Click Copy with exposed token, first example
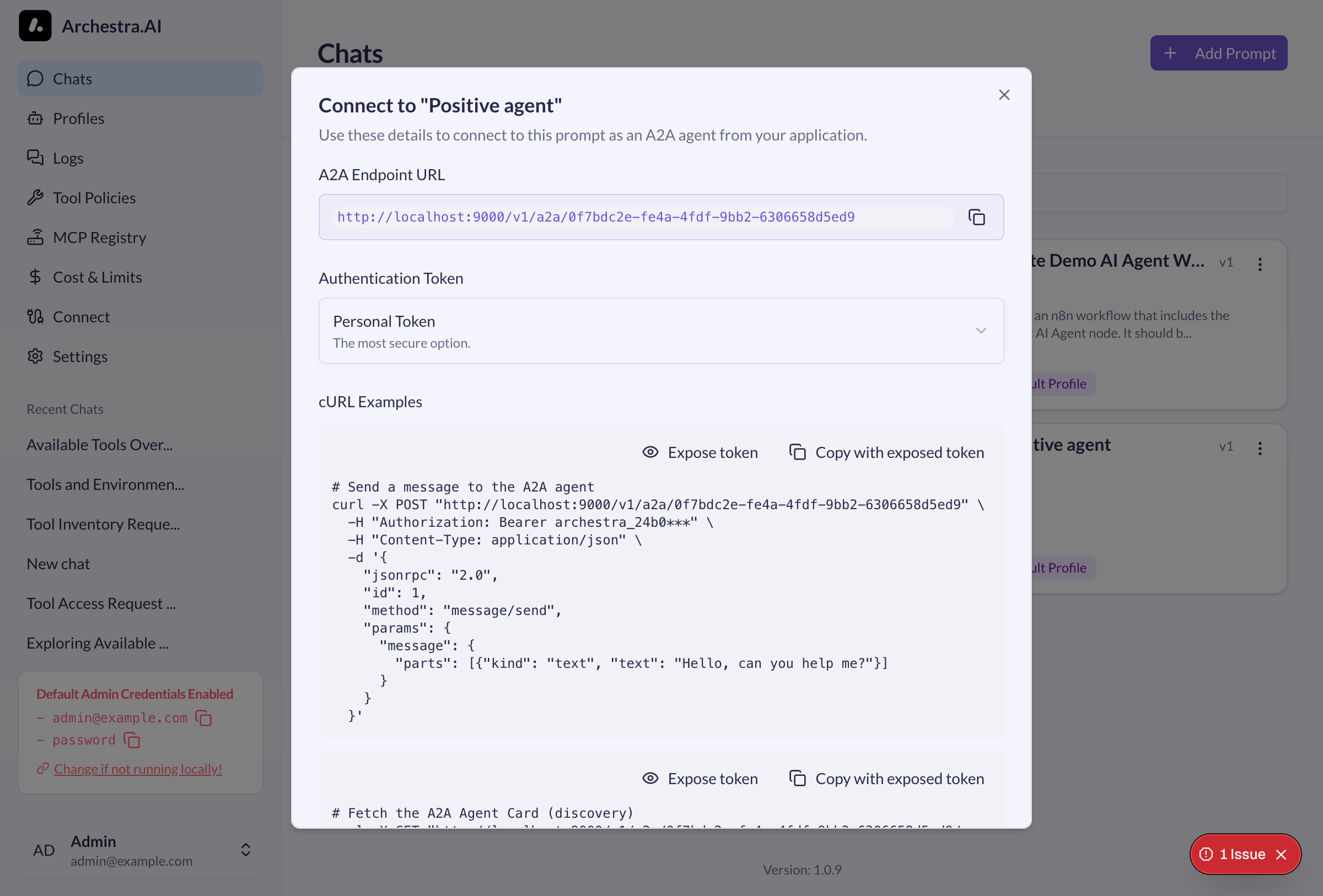This screenshot has height=896, width=1323. pyautogui.click(x=886, y=452)
